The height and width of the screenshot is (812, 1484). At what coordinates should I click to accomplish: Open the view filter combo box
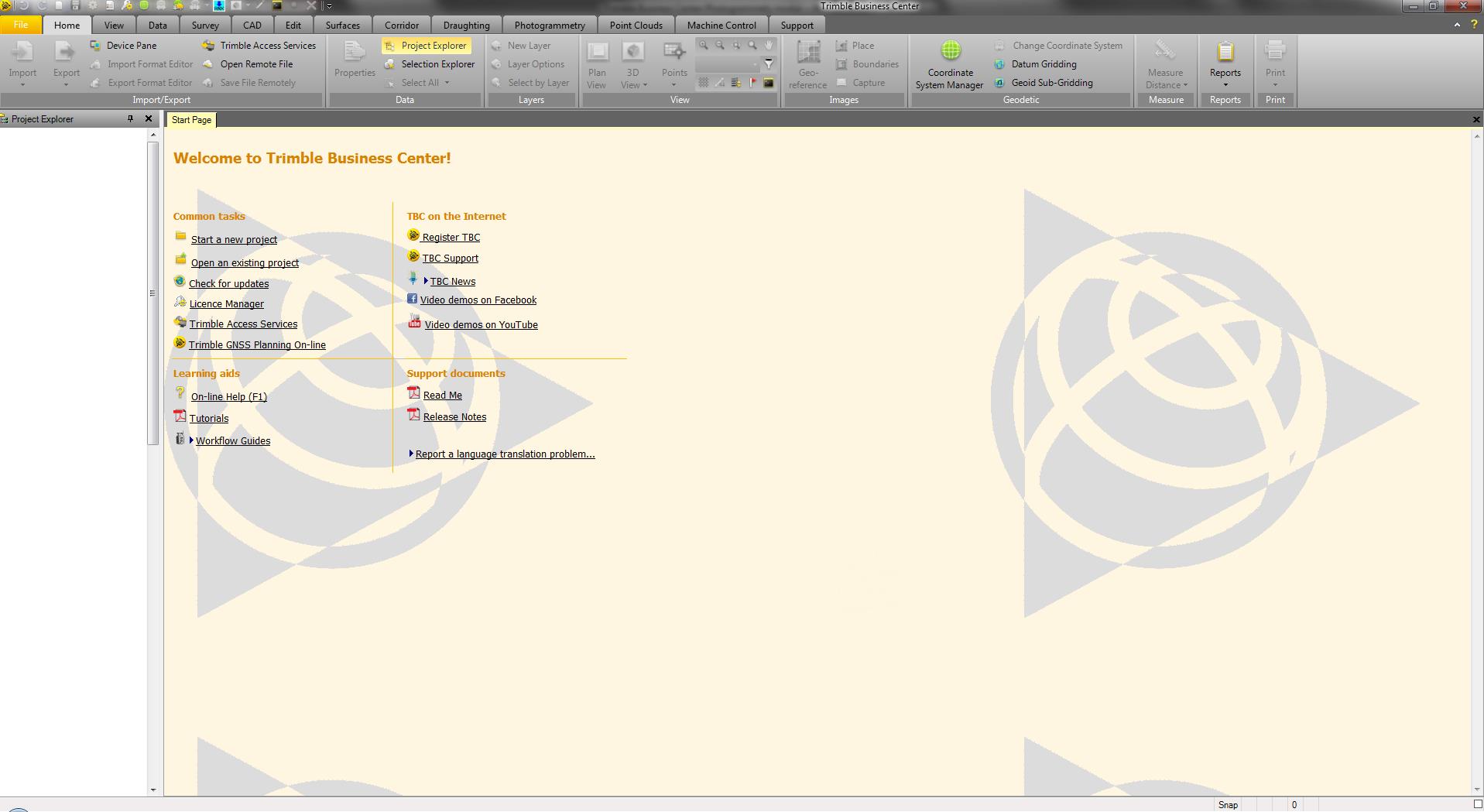pyautogui.click(x=728, y=63)
